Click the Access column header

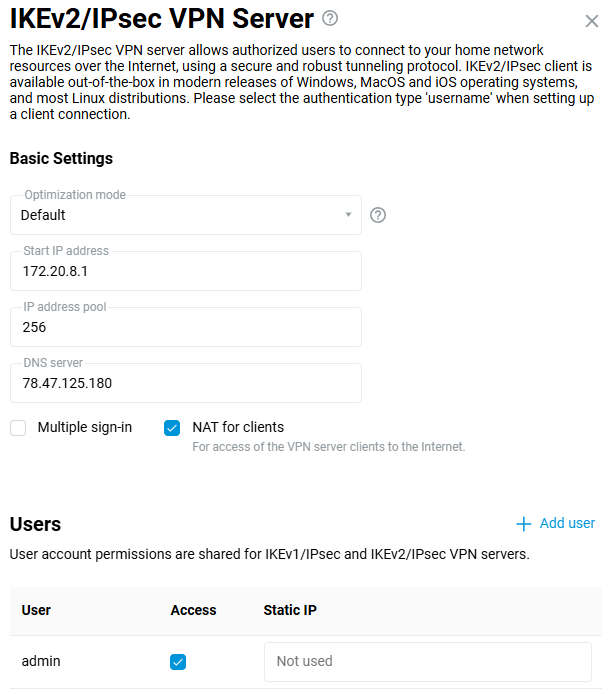coord(193,610)
